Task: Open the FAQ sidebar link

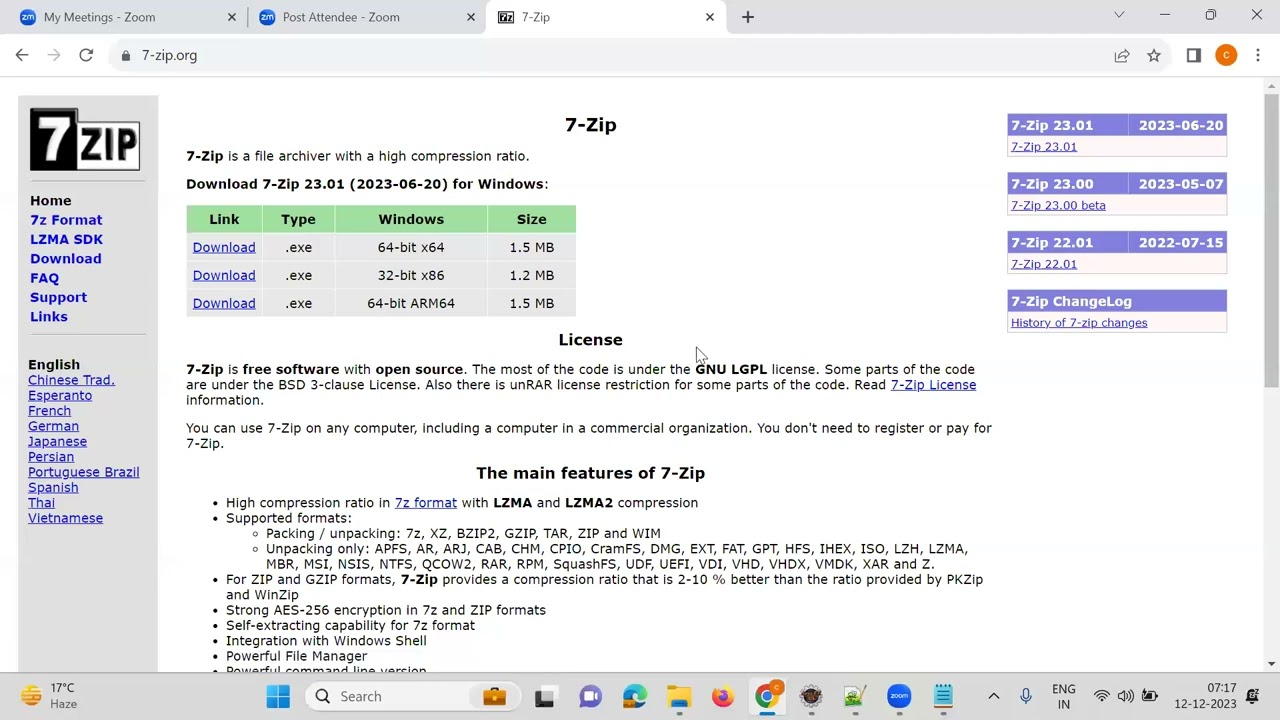Action: click(x=44, y=278)
